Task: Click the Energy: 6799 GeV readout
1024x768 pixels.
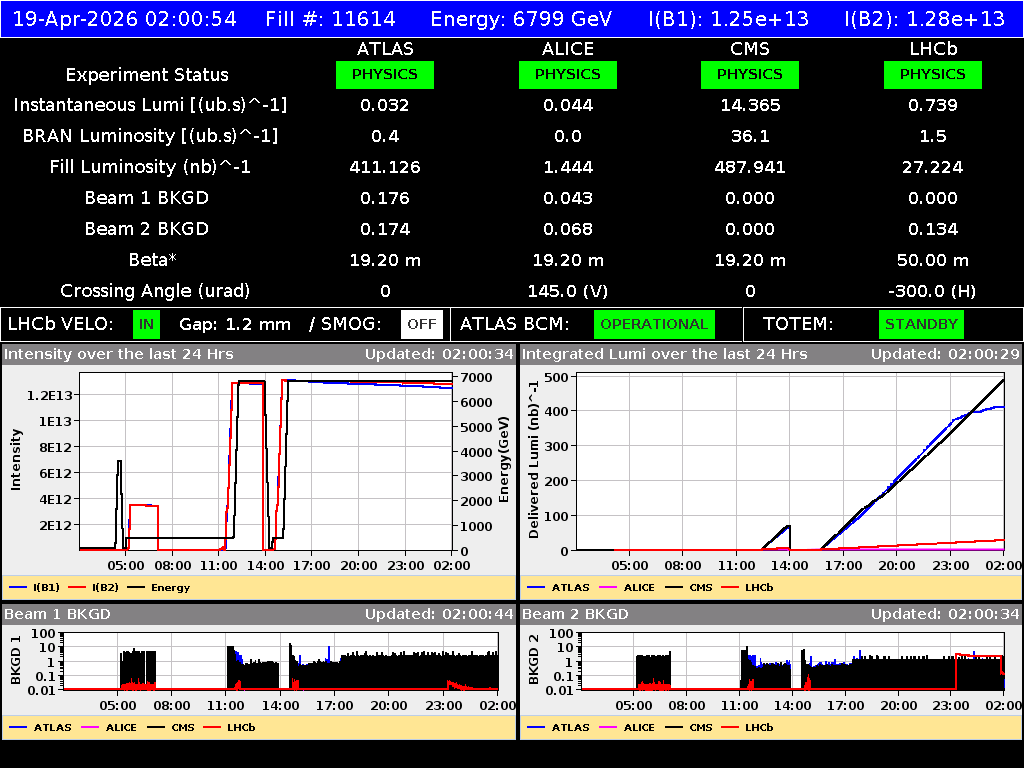Action: [521, 19]
